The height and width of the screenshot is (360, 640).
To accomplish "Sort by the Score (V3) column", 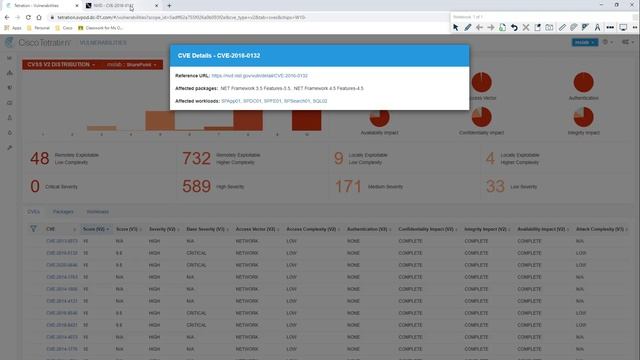I will 129,229.
